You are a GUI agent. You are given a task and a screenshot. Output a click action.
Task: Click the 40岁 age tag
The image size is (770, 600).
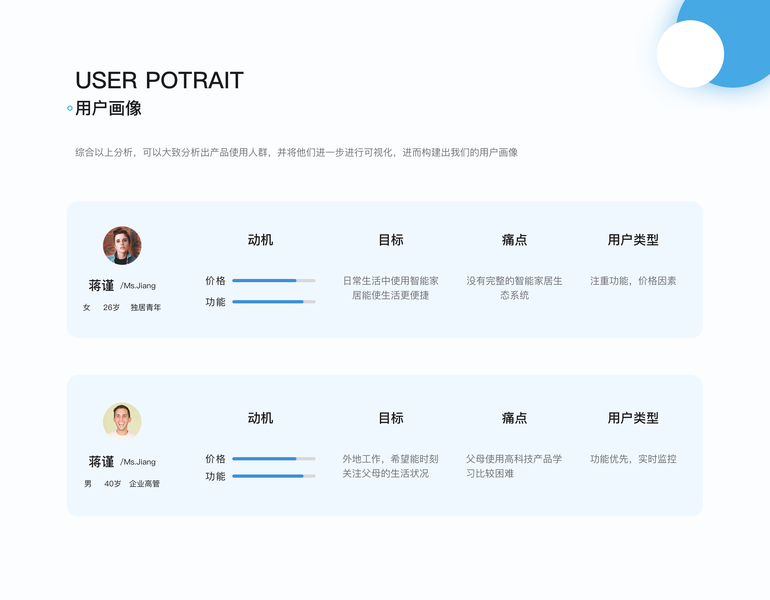click(112, 484)
